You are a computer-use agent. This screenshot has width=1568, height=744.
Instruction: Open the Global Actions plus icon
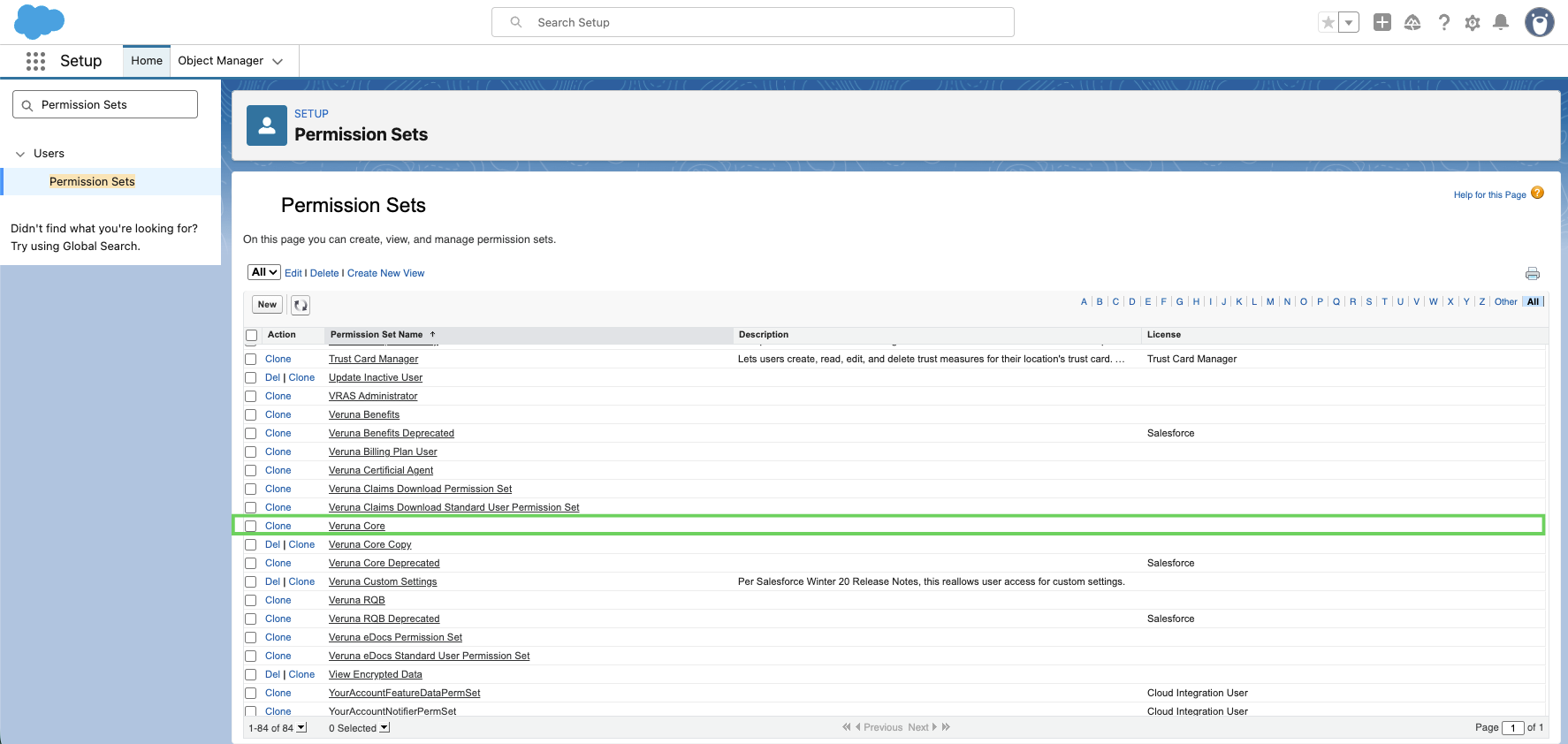(x=1382, y=22)
